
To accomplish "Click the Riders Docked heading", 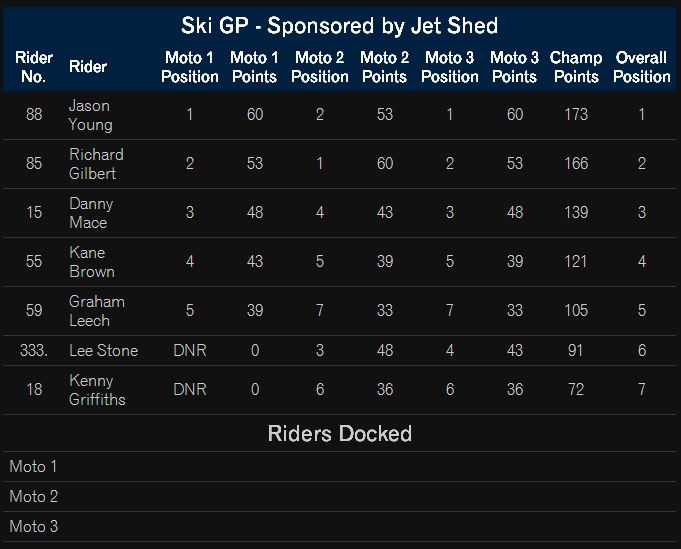I will pos(340,433).
